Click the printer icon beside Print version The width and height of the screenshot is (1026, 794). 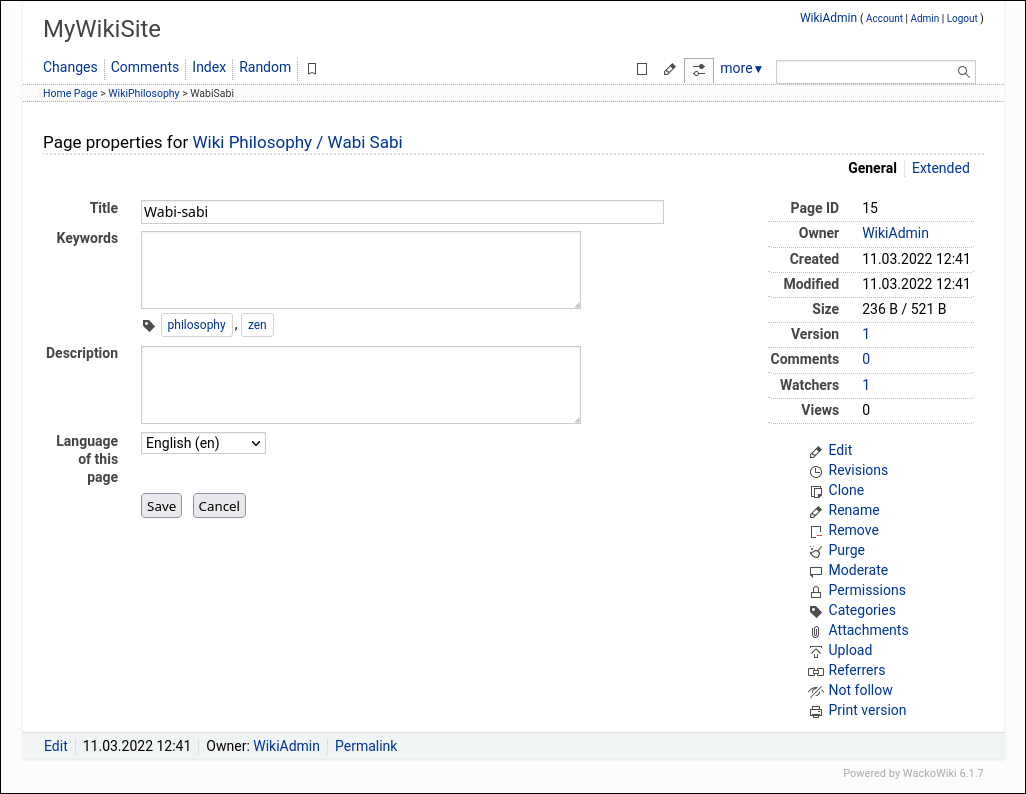[x=816, y=710]
